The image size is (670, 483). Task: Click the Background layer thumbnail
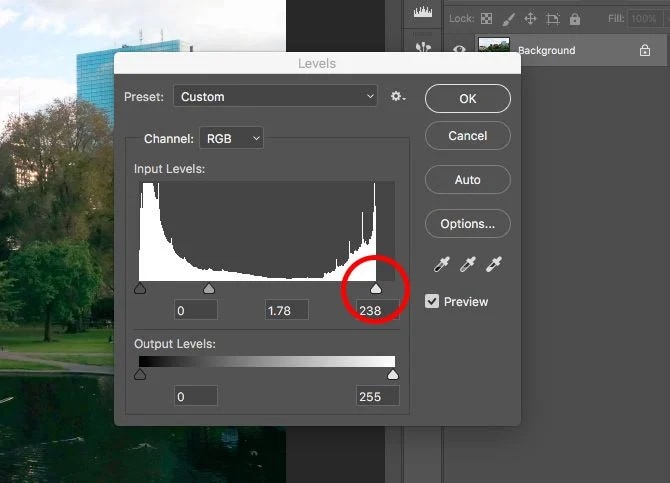click(494, 45)
